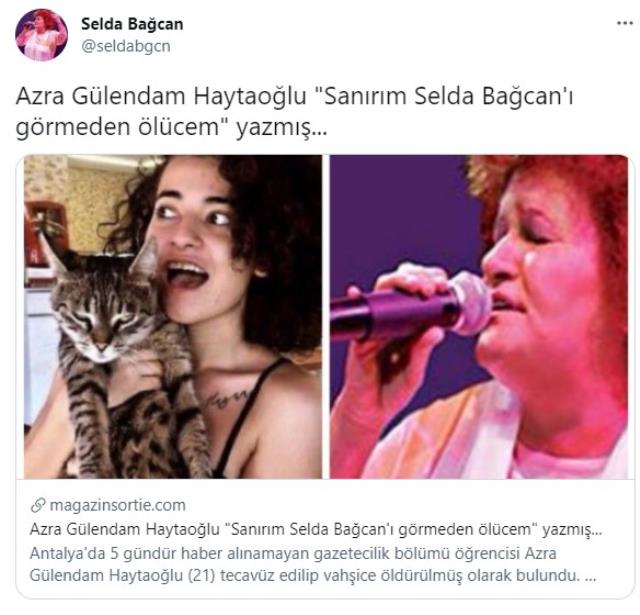This screenshot has height=615, width=640.
Task: Click the chain link icon beside magazinsortie.com
Action: coord(38,505)
